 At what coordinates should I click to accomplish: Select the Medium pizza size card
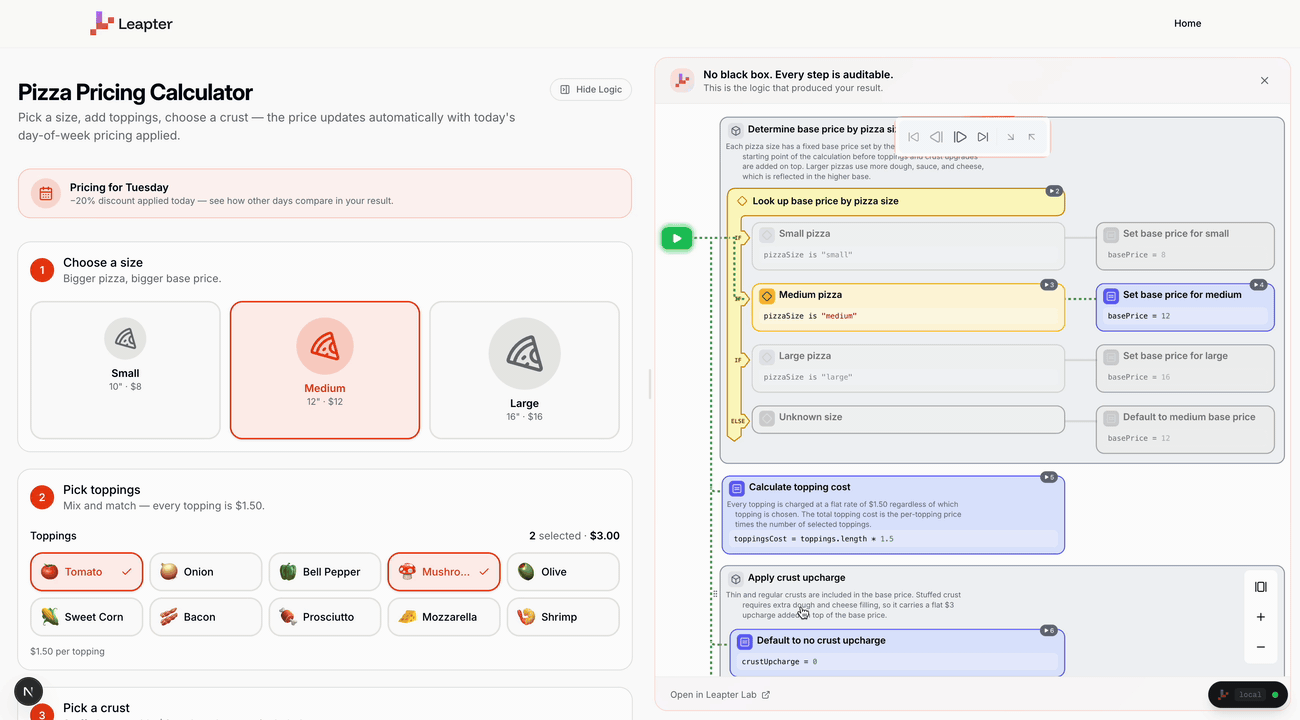point(325,370)
